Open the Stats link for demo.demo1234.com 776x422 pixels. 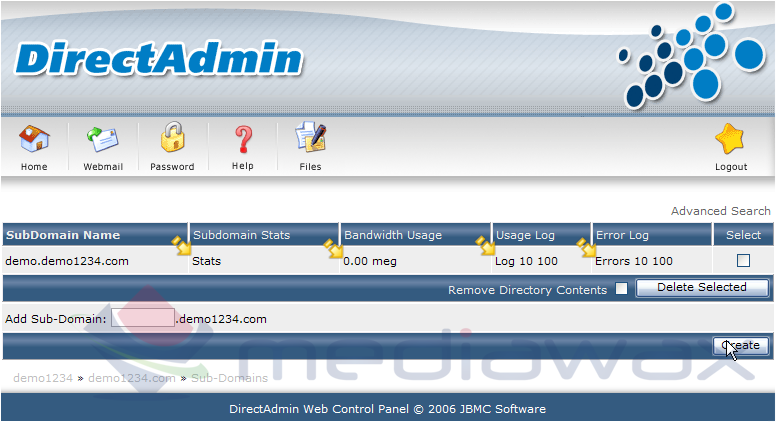coord(206,261)
